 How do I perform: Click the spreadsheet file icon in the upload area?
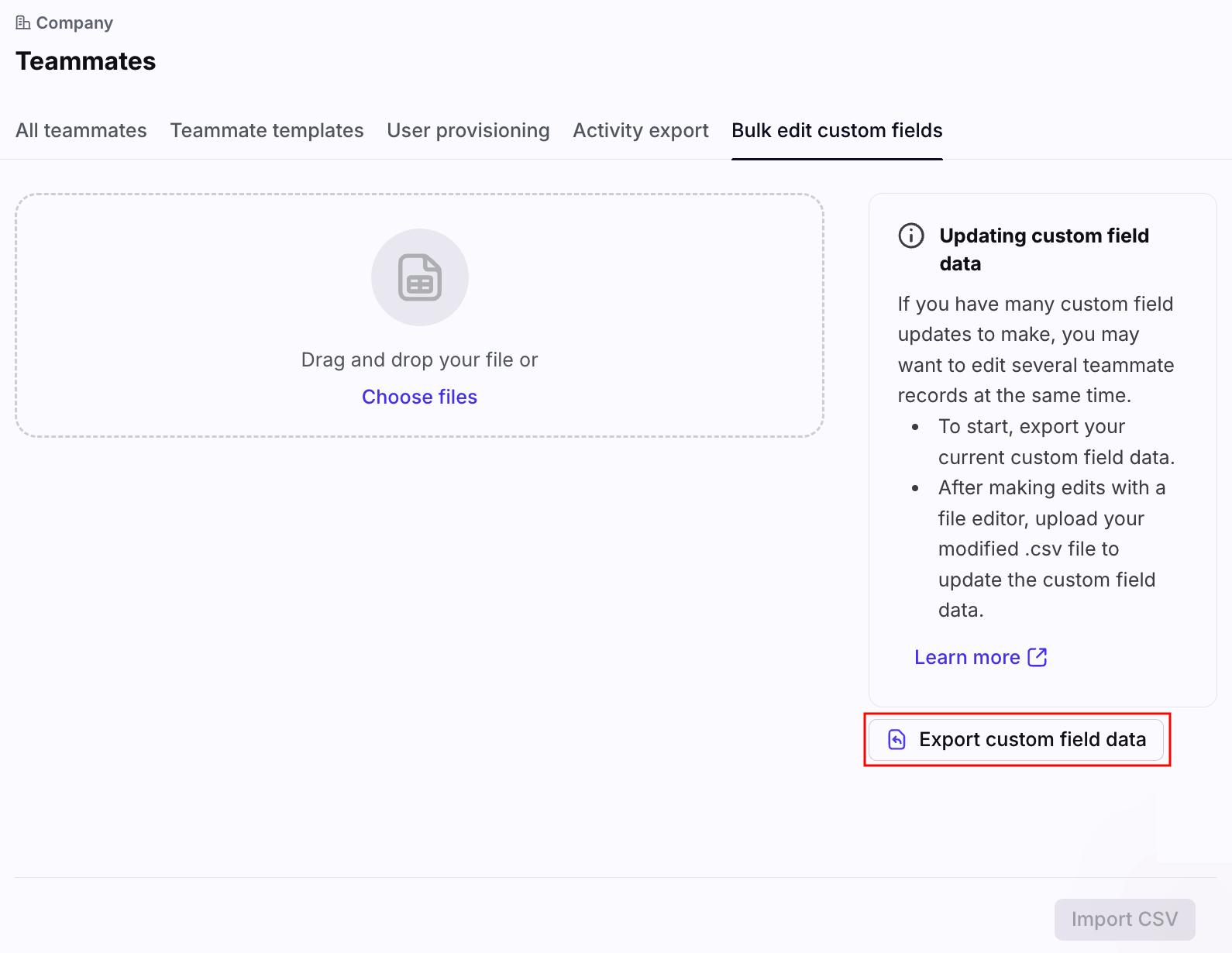419,277
